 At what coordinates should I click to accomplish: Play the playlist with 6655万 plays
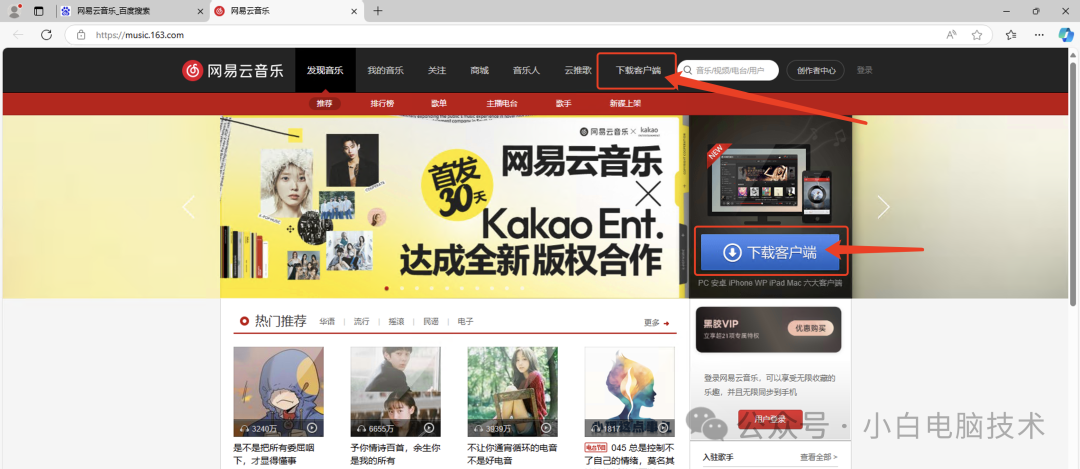429,428
